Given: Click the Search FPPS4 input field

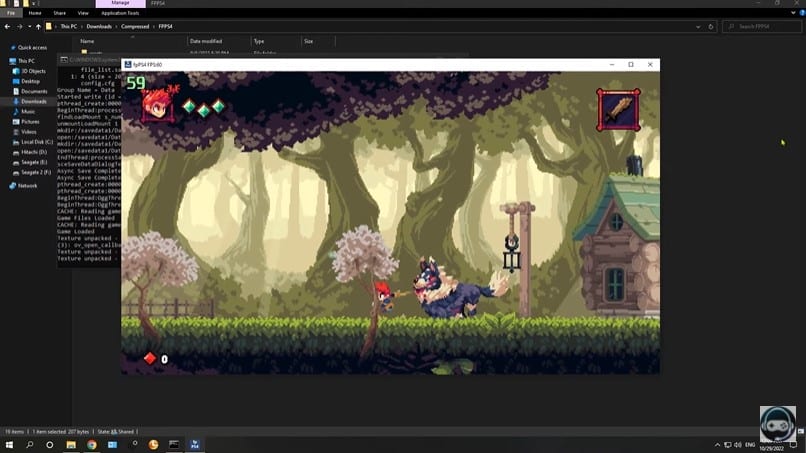Looking at the screenshot, I should [762, 27].
